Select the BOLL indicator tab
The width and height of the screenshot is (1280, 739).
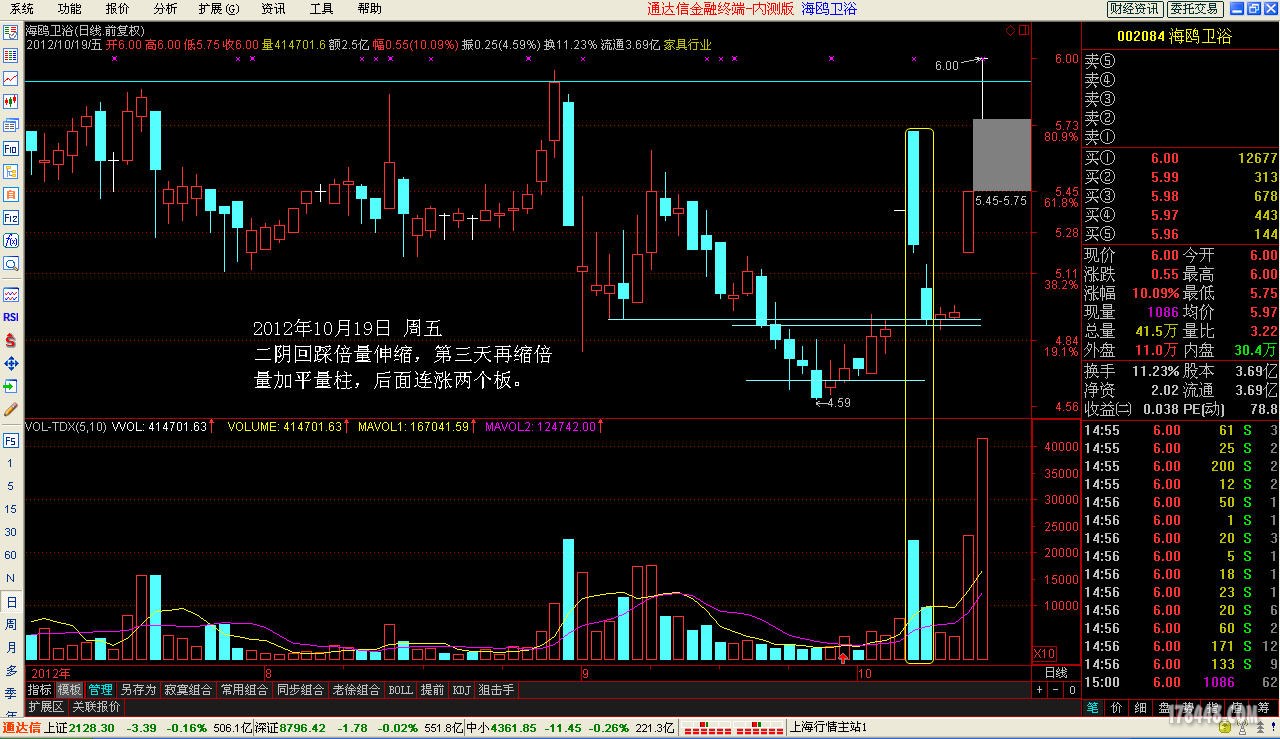[400, 690]
